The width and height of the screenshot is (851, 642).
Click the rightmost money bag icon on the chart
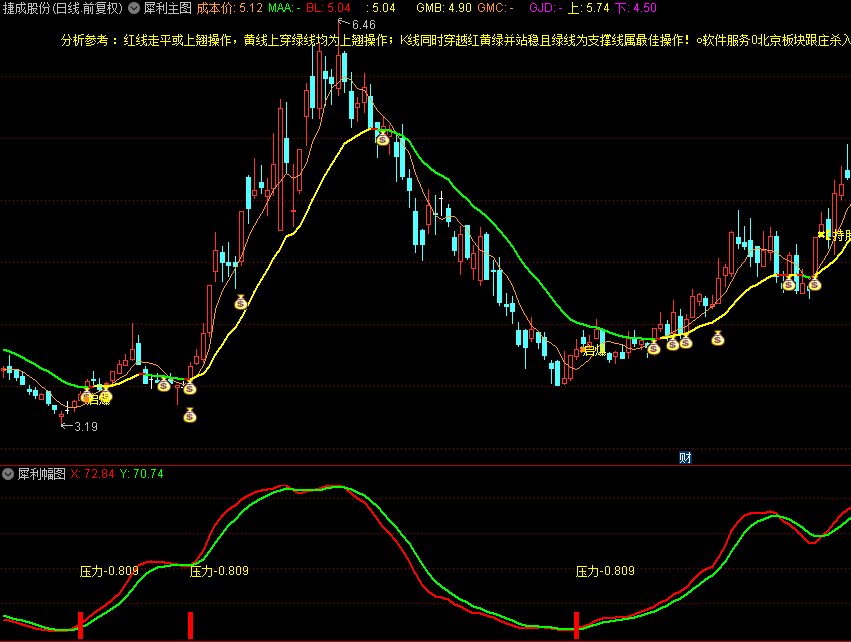[814, 283]
